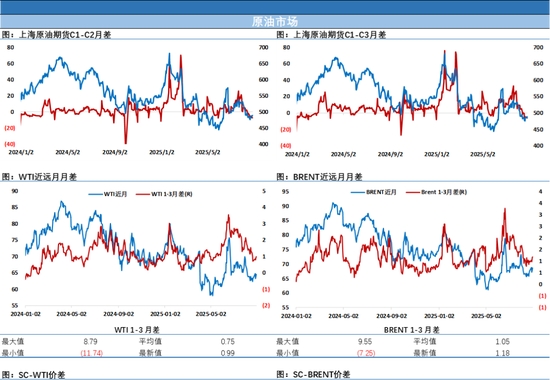
Task: Click the BRENT近远月月差 chart title
Action: 328,177
